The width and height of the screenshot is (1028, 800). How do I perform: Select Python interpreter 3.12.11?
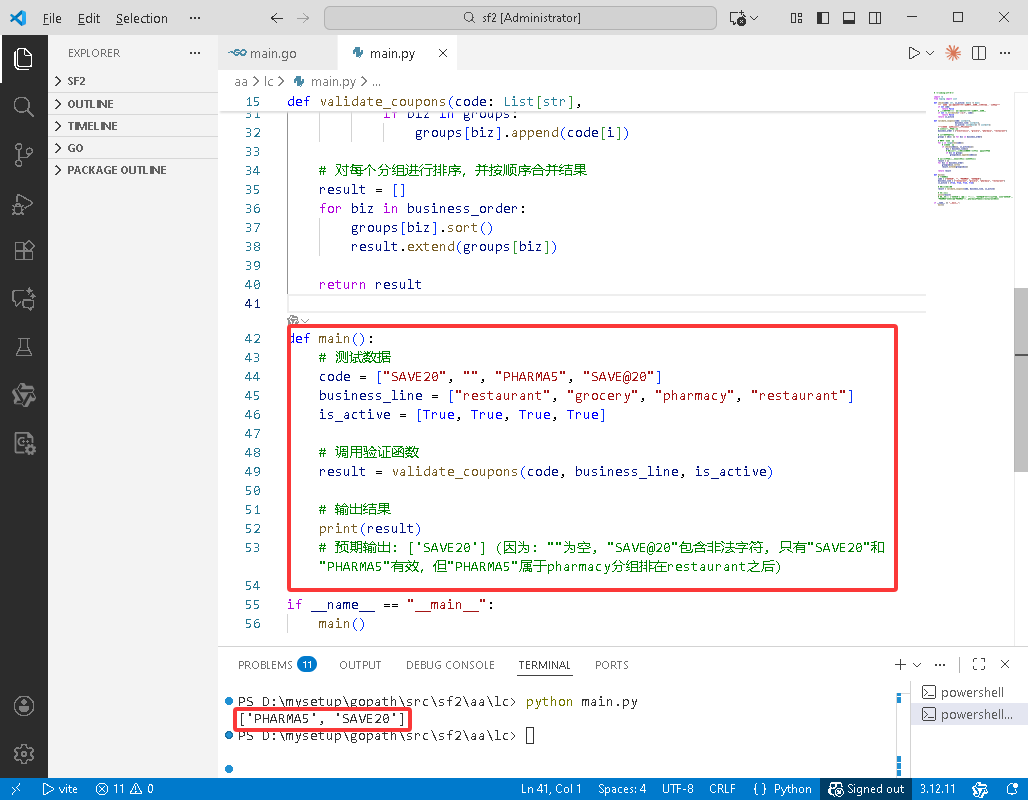pos(938,789)
